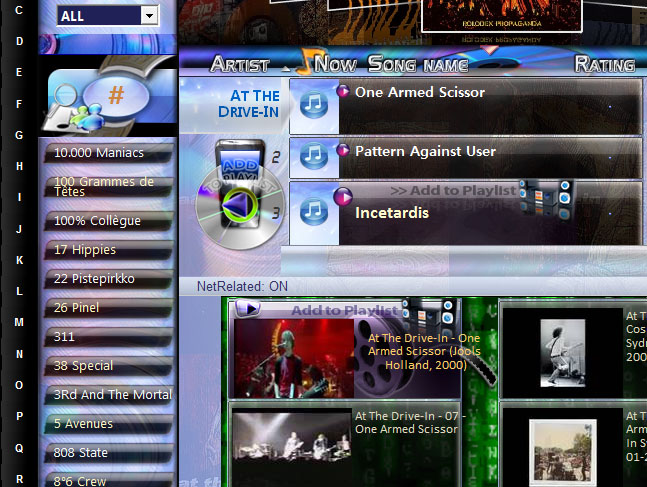Jump to letter P in alphabet index
The height and width of the screenshot is (487, 647).
click(19, 416)
